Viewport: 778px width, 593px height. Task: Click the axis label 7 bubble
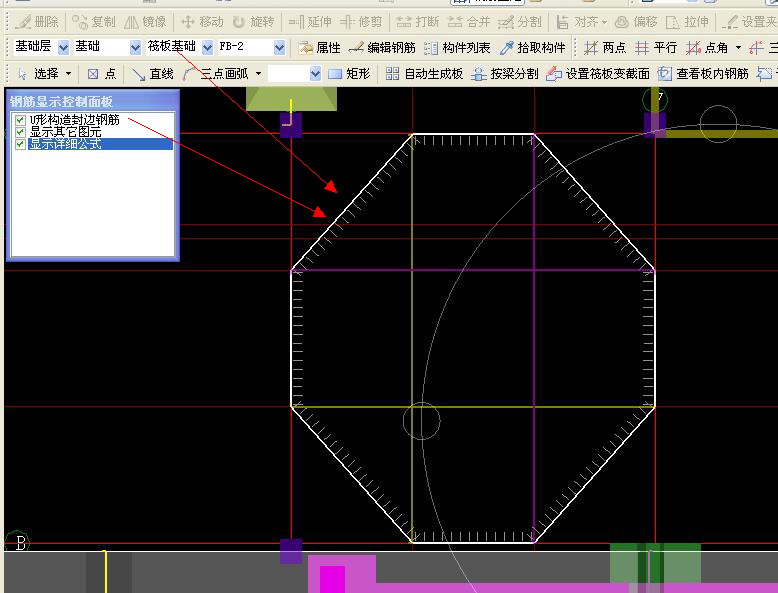[x=655, y=100]
